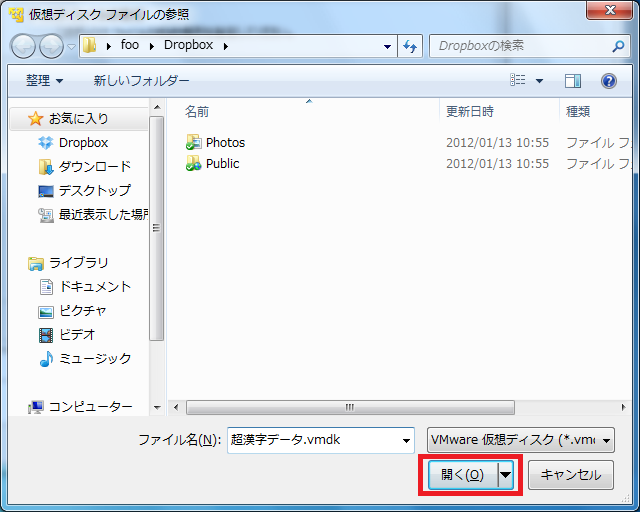Click the horizontal scrollbar in file list
640x512 pixels.
[x=350, y=407]
